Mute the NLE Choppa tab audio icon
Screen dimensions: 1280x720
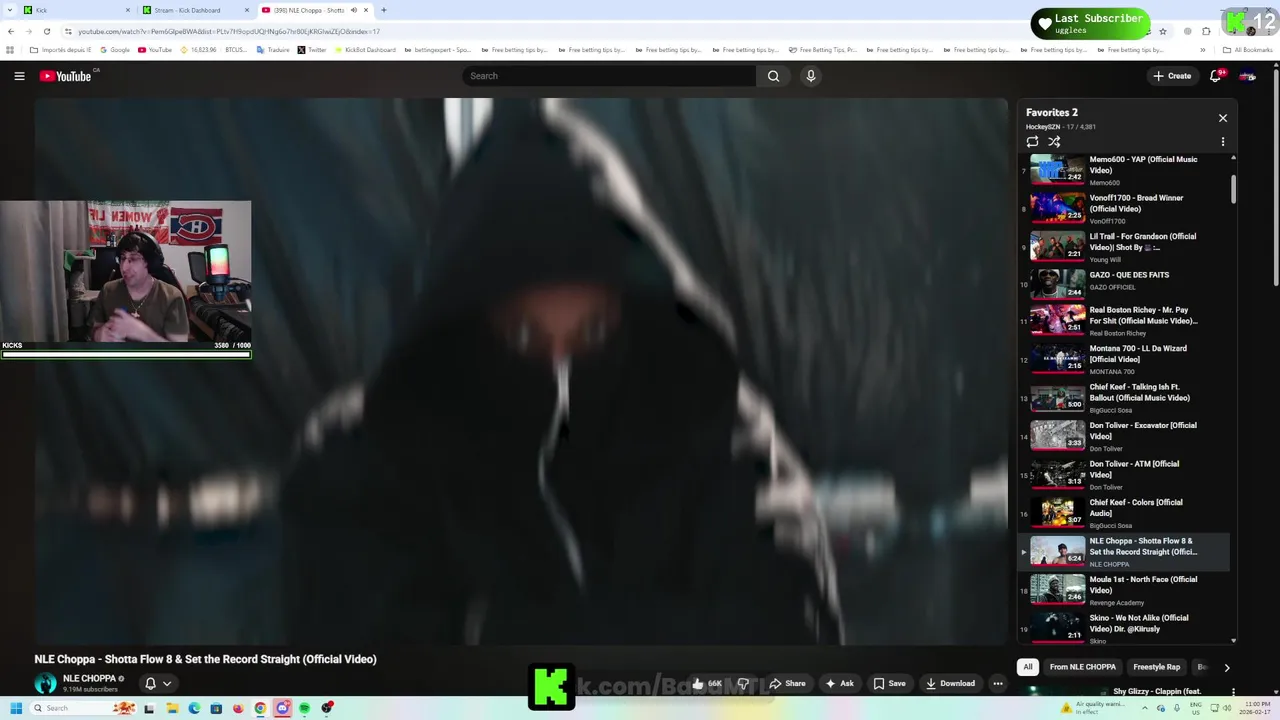[x=353, y=10]
